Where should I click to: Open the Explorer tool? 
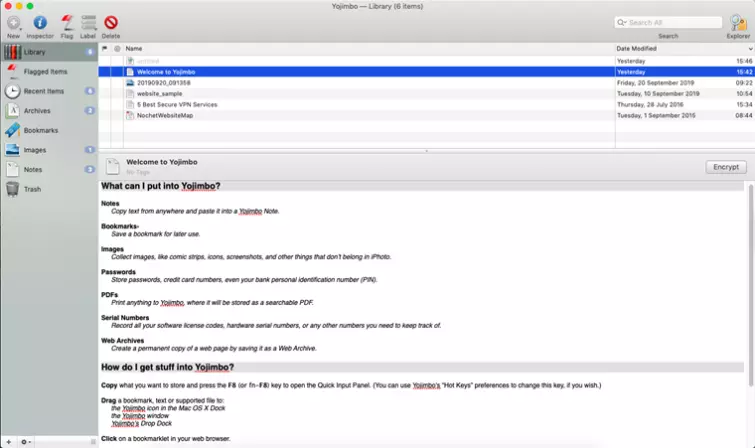point(738,23)
